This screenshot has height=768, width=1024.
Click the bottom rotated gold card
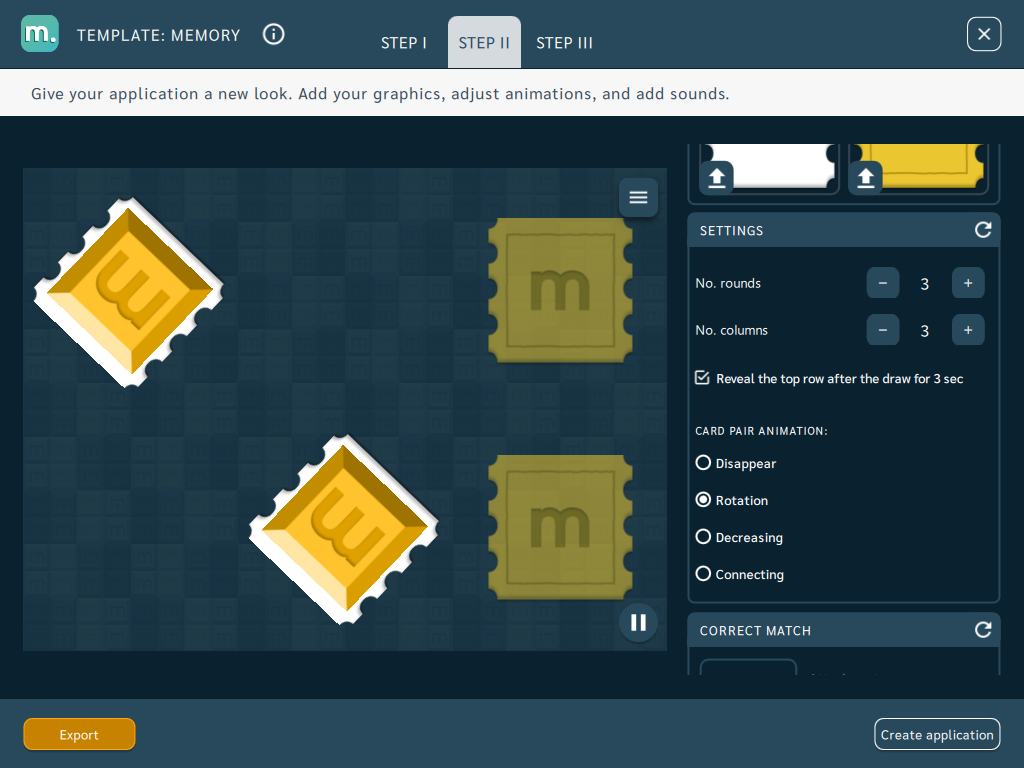tap(344, 529)
